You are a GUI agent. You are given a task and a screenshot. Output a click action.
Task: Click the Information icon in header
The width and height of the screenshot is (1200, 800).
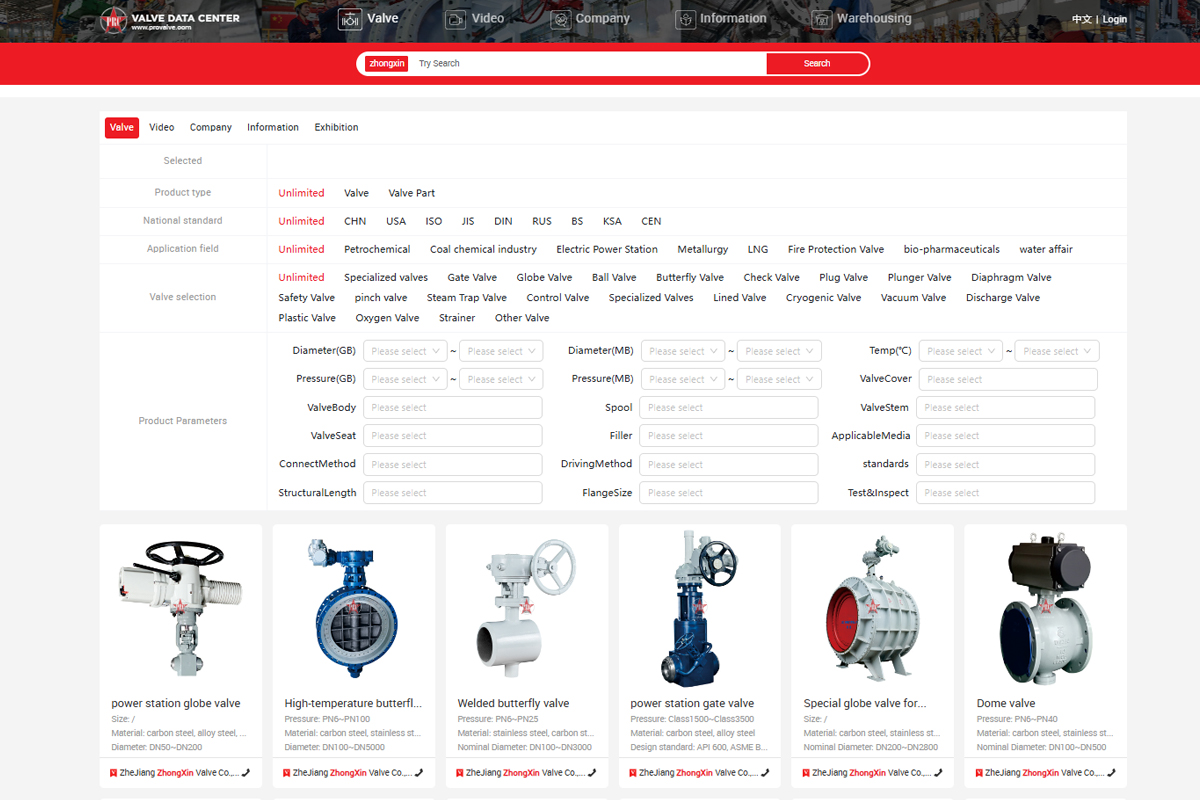pyautogui.click(x=685, y=19)
